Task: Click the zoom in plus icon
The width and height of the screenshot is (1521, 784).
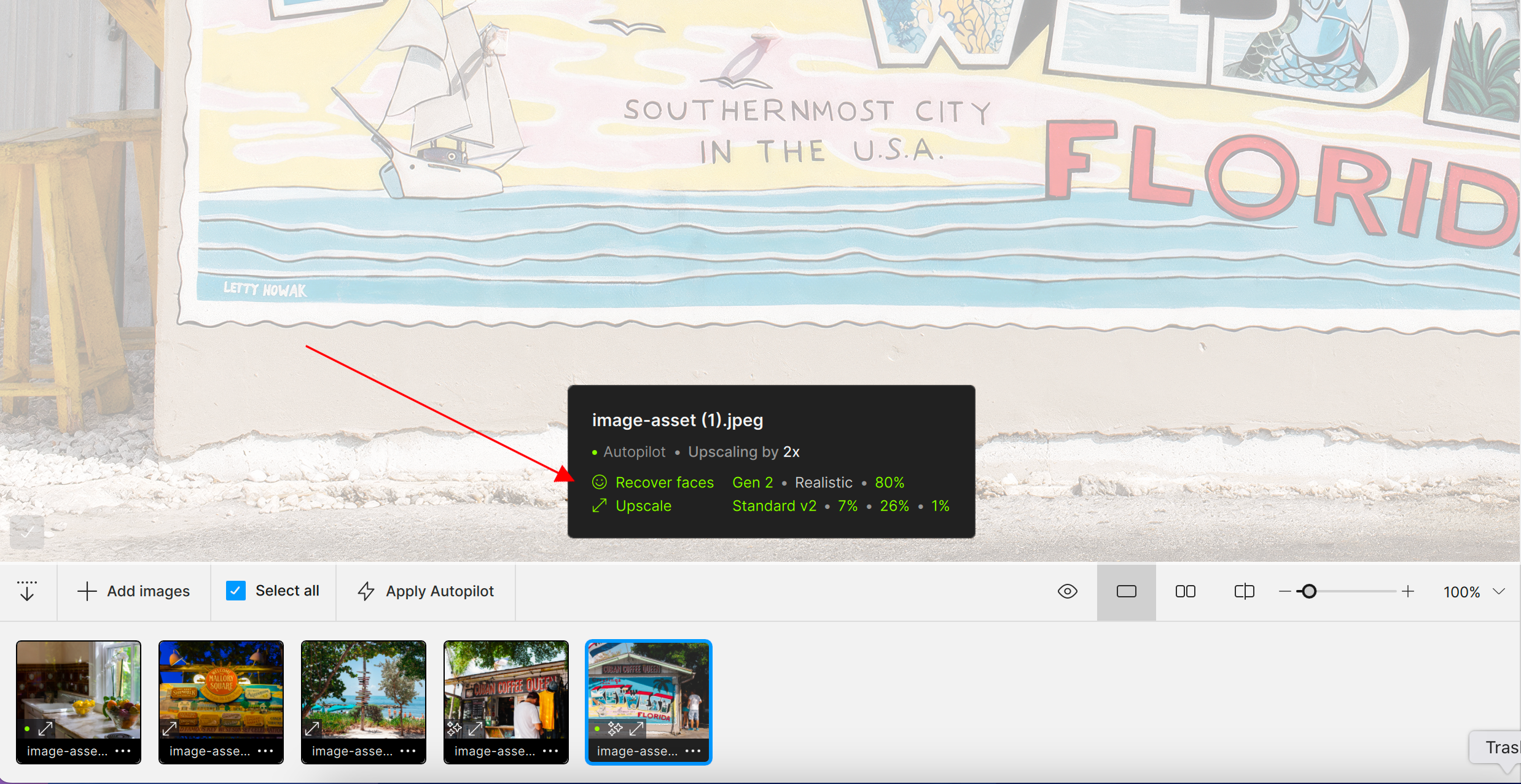Action: [1408, 591]
